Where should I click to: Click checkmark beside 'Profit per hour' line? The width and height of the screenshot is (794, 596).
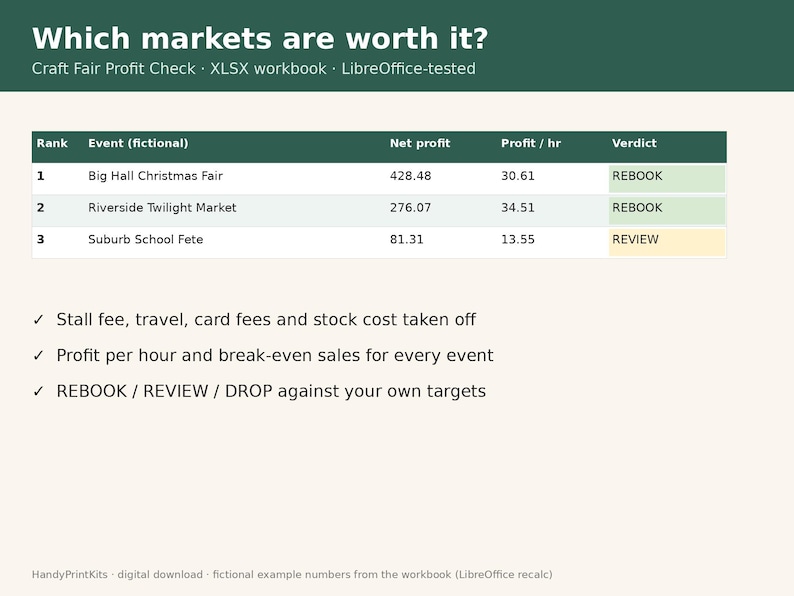[38, 356]
